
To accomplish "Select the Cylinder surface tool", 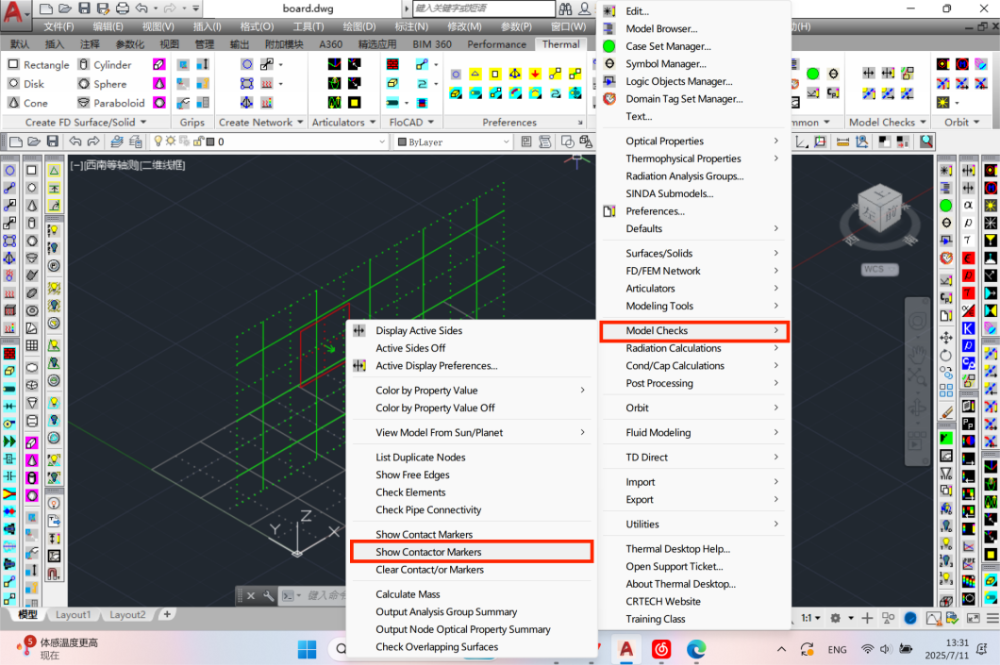I will 105,64.
